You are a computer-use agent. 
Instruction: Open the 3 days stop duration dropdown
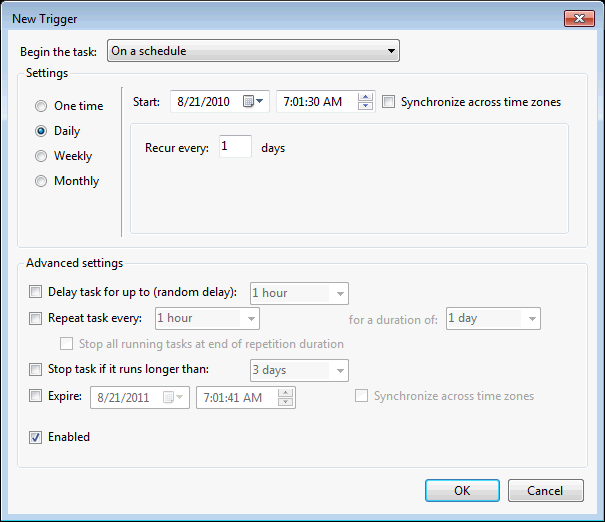coord(298,370)
